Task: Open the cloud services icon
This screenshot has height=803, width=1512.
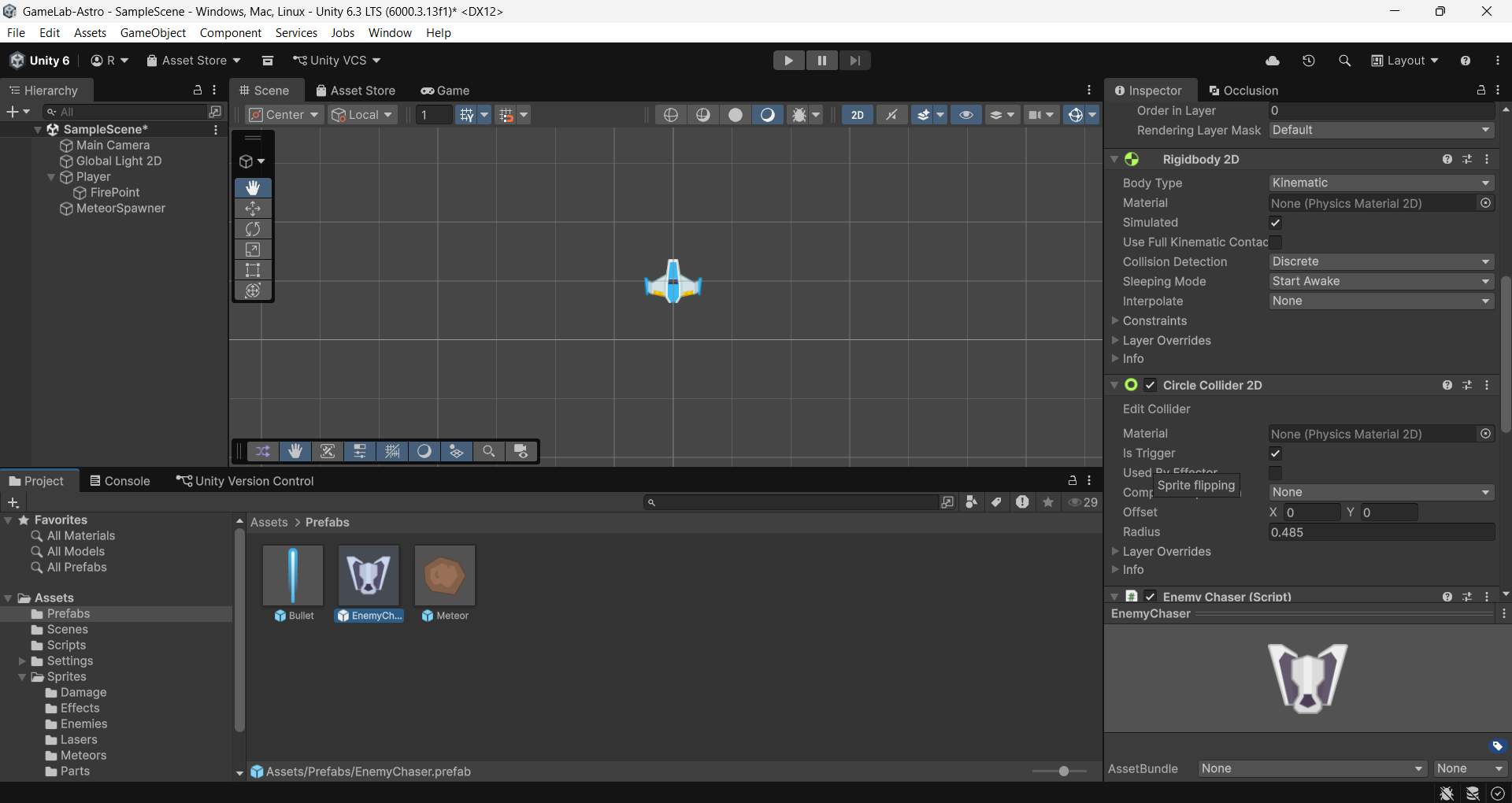Action: point(1273,61)
